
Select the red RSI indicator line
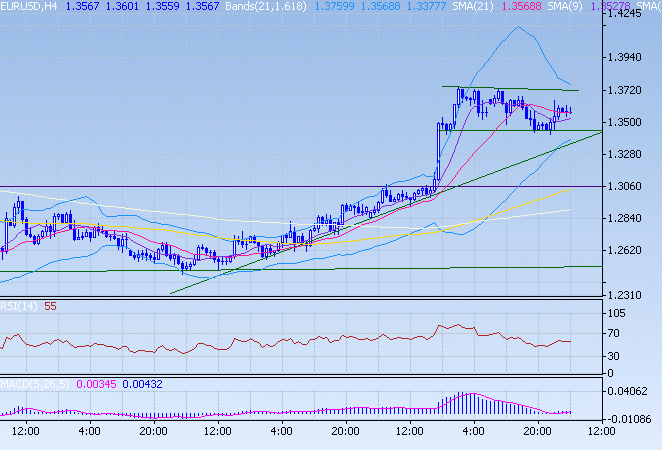(300, 345)
